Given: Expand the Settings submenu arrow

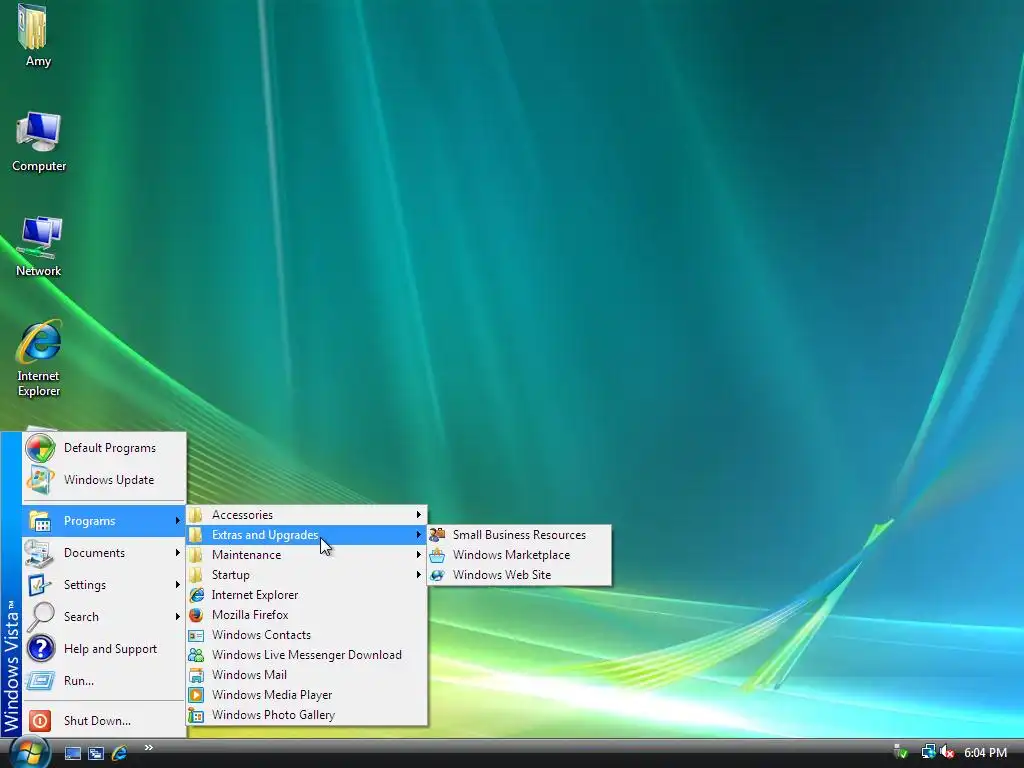Looking at the screenshot, I should [177, 585].
